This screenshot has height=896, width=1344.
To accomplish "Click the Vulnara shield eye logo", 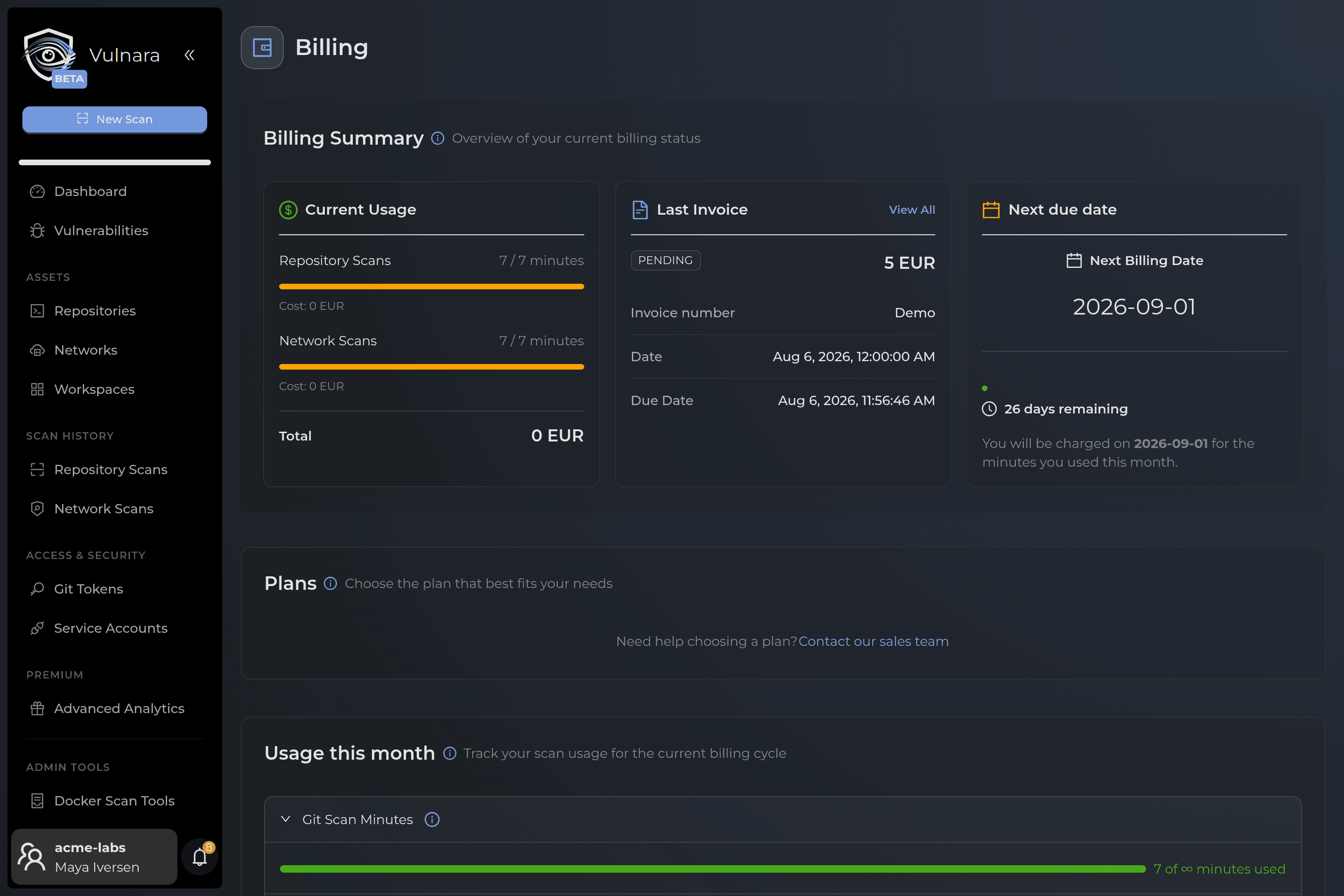I will (x=49, y=55).
